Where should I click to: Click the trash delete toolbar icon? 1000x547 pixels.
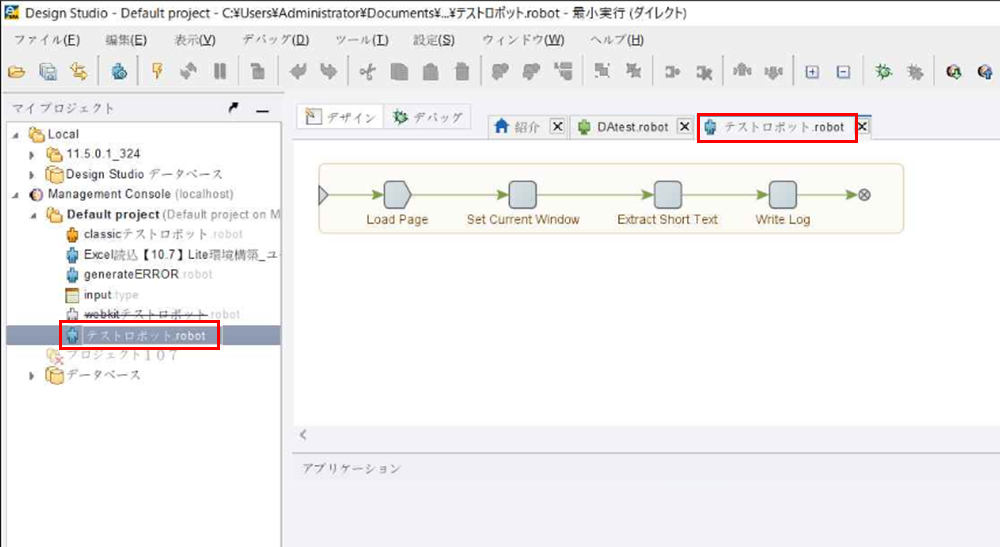[x=462, y=71]
